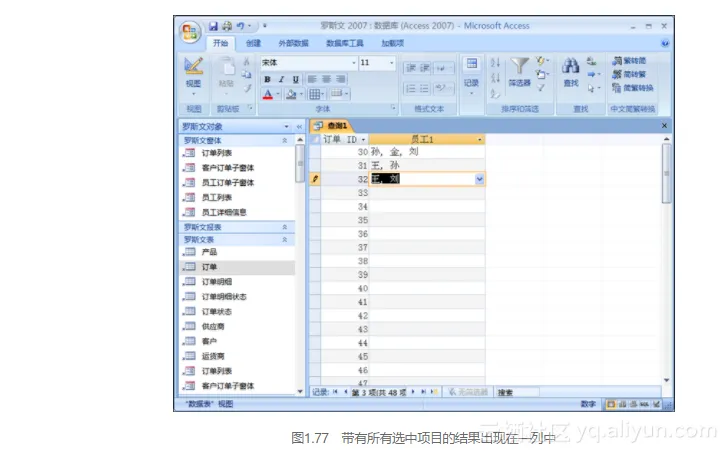The width and height of the screenshot is (728, 454).
Task: Click the Print icon in quick access toolbar
Action: tap(227, 26)
